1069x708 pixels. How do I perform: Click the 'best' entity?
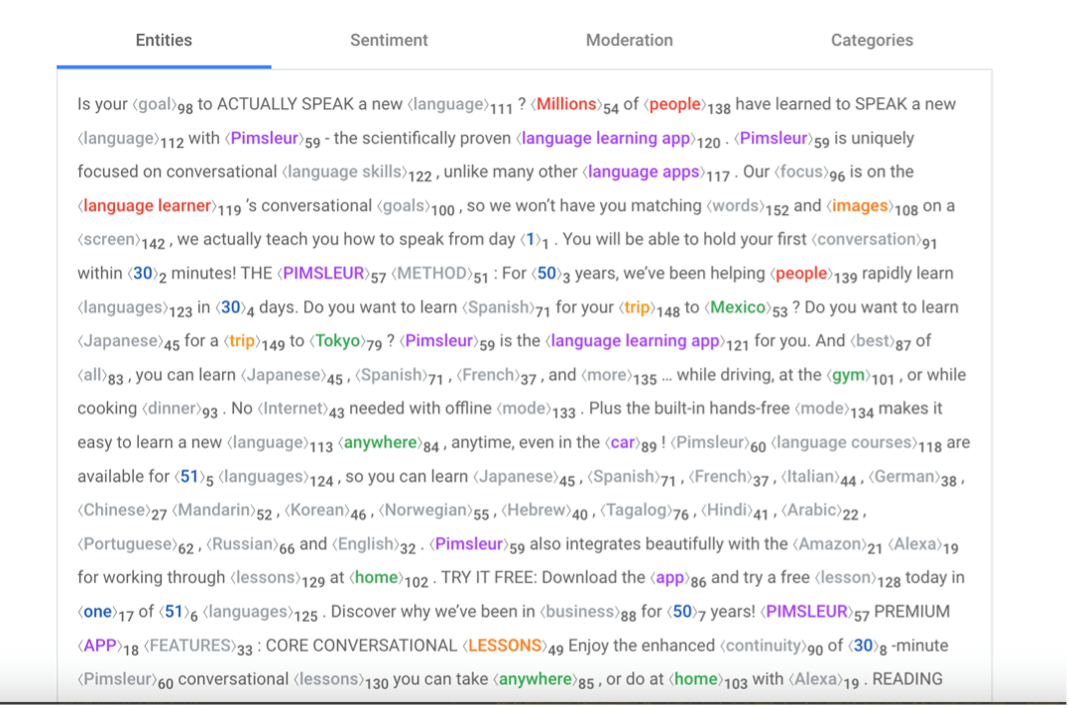coord(872,341)
